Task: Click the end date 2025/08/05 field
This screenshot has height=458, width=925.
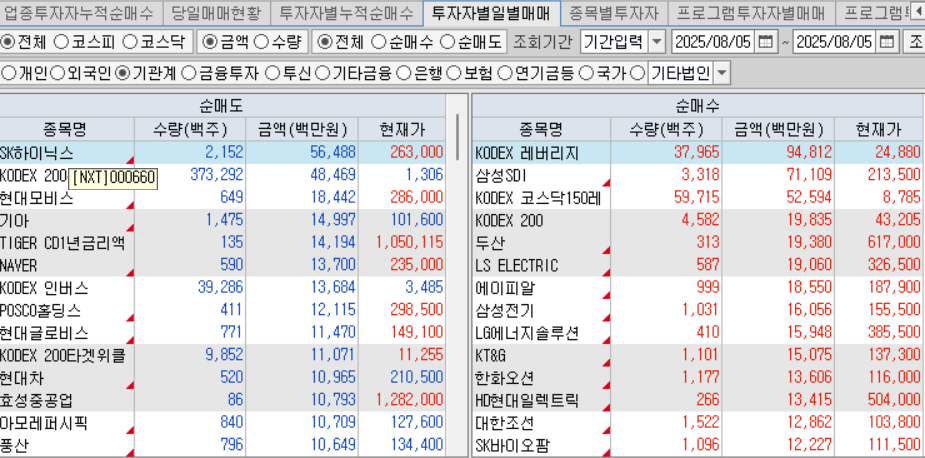Action: (x=835, y=42)
